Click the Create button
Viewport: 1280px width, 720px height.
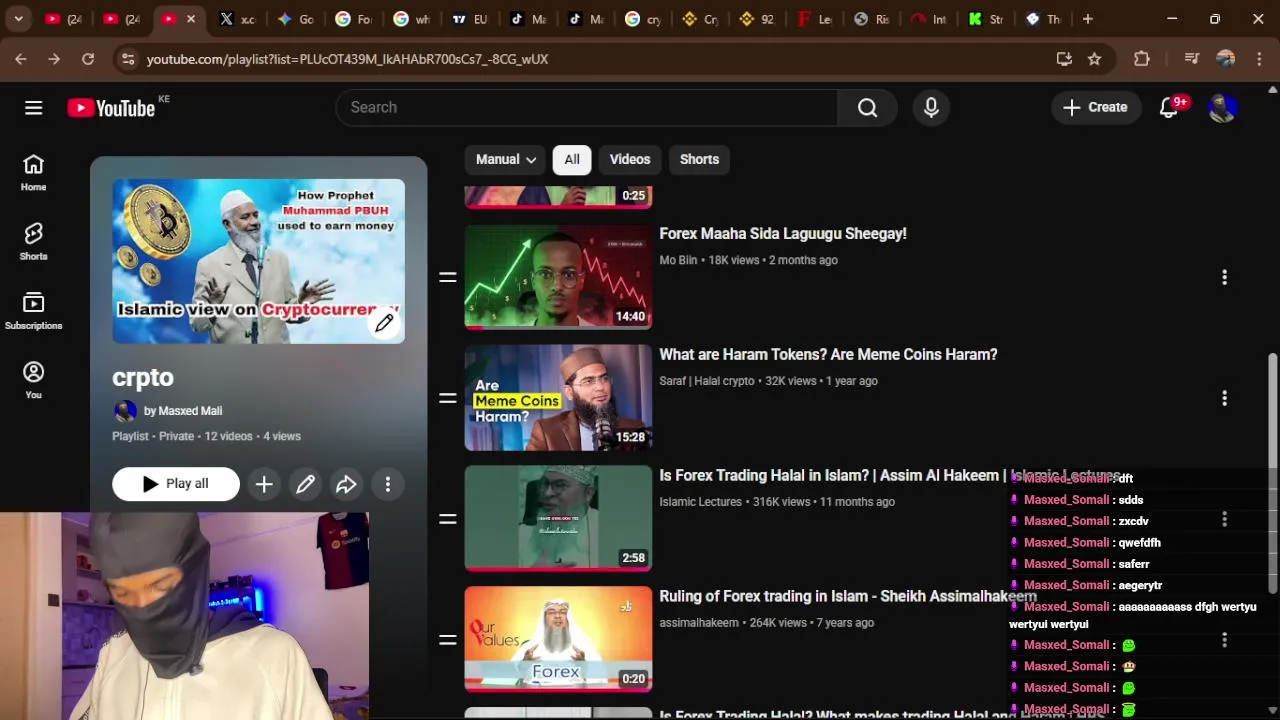tap(1096, 107)
